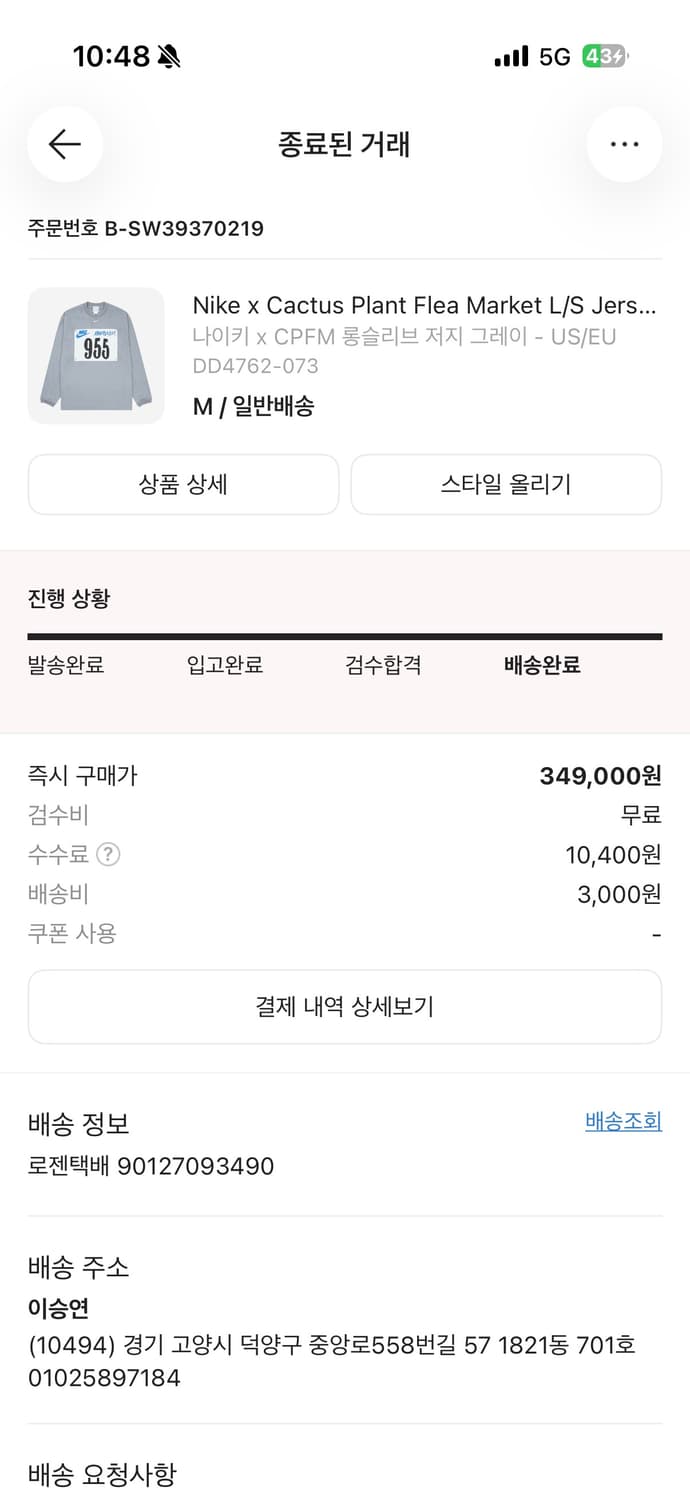Click 결제 내역 상세보기 for payment details

pyautogui.click(x=345, y=1008)
